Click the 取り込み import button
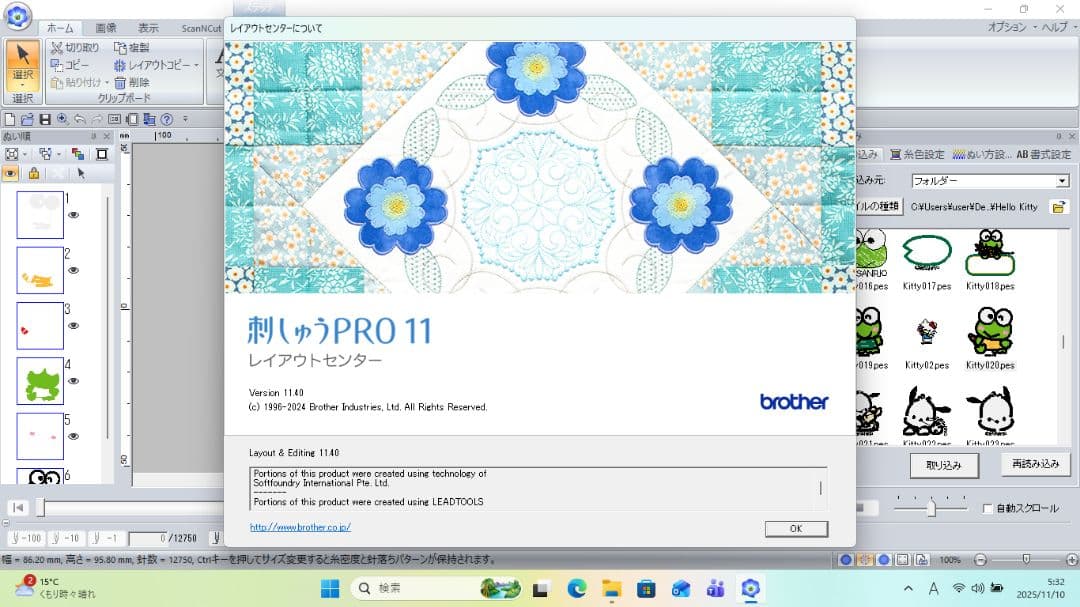 coord(944,465)
